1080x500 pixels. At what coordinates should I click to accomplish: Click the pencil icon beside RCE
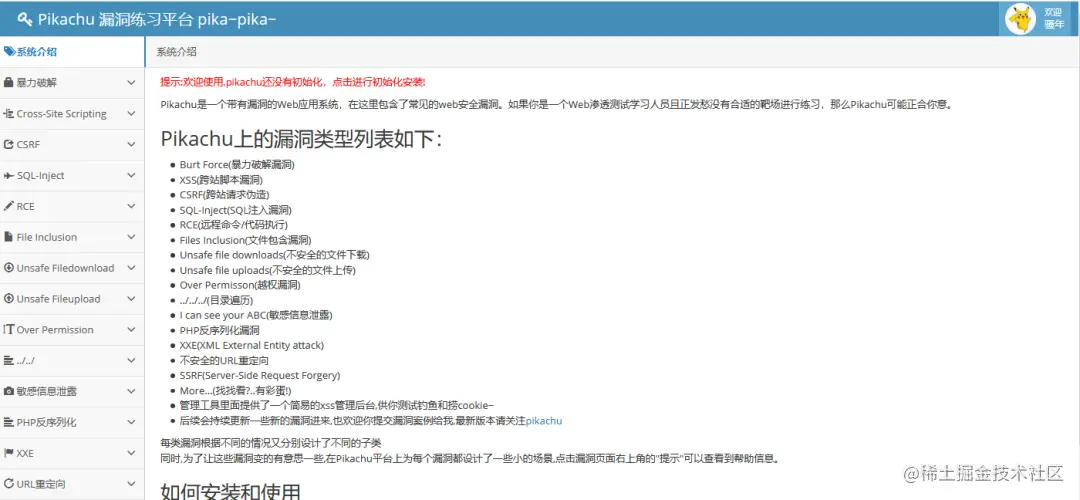pos(9,206)
